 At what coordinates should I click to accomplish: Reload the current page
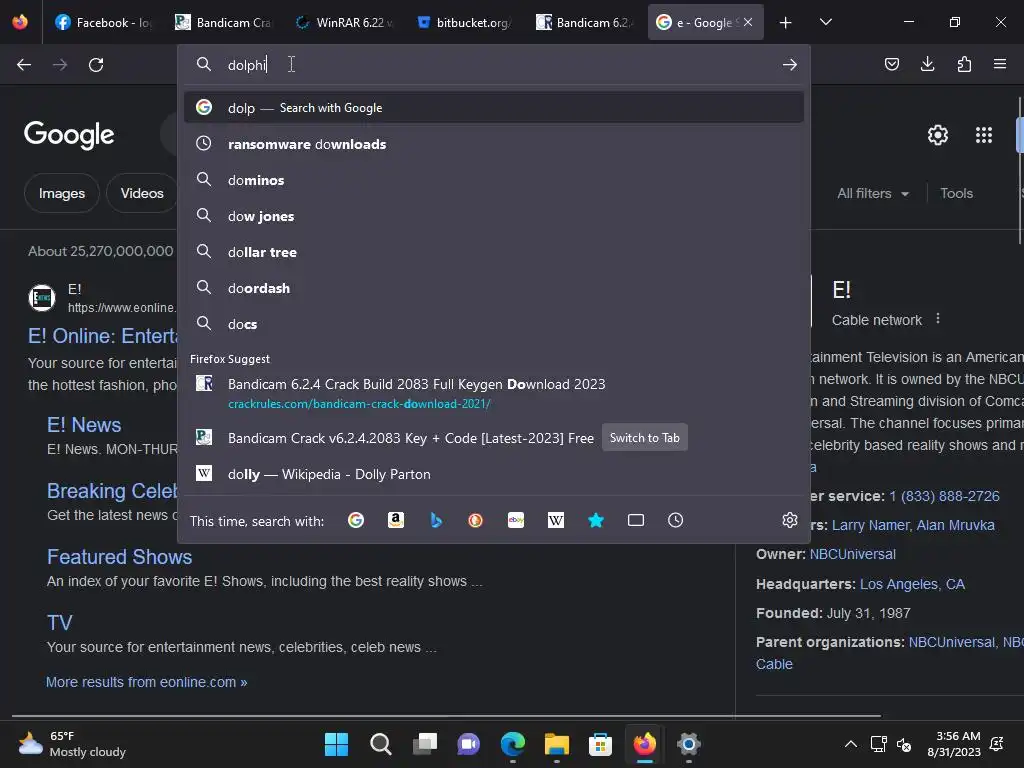(96, 65)
